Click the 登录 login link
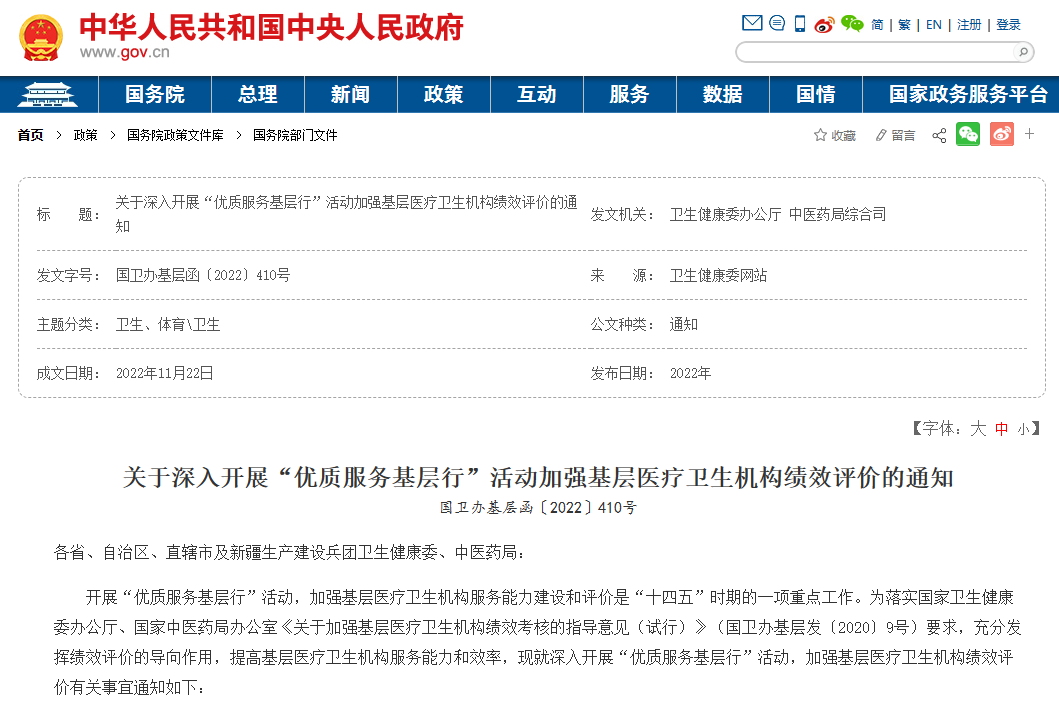The height and width of the screenshot is (702, 1059). click(1008, 25)
